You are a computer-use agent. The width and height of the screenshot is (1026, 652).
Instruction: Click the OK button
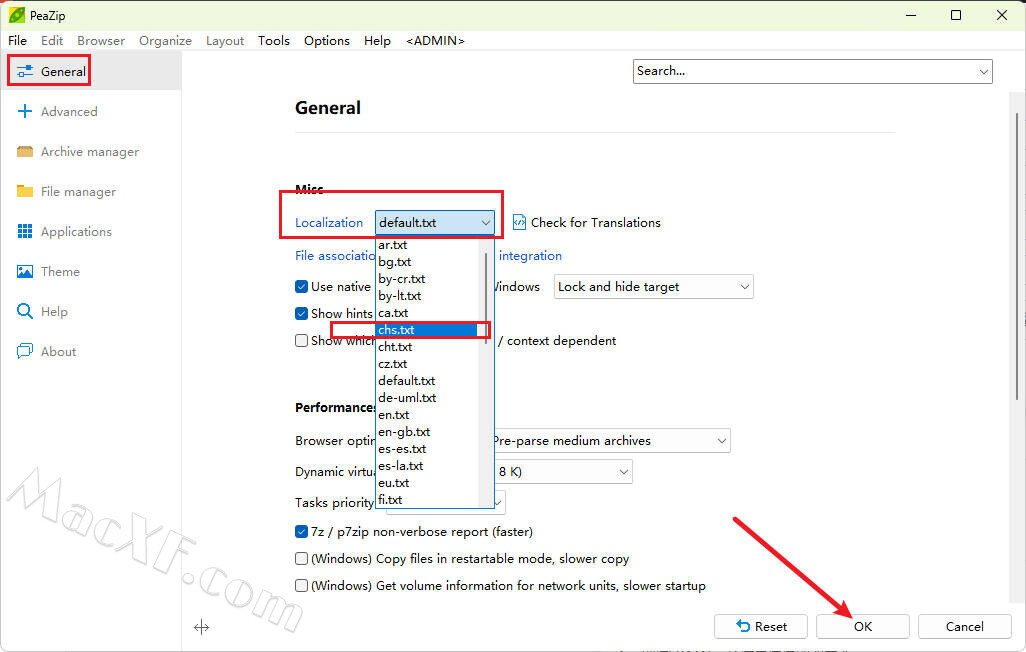click(x=862, y=626)
